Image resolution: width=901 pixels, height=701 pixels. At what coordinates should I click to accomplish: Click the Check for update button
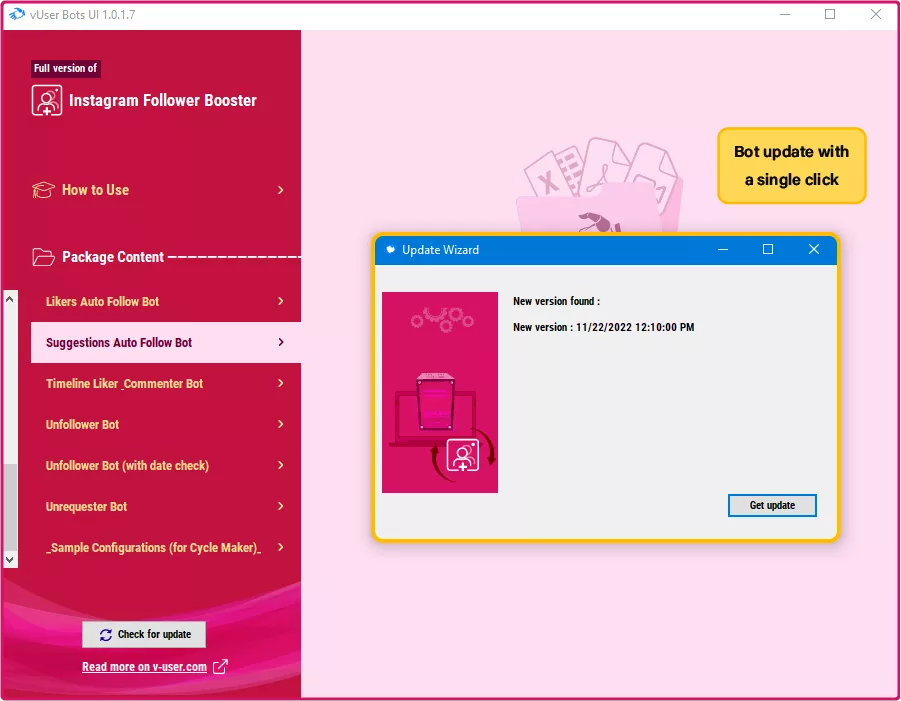[144, 634]
